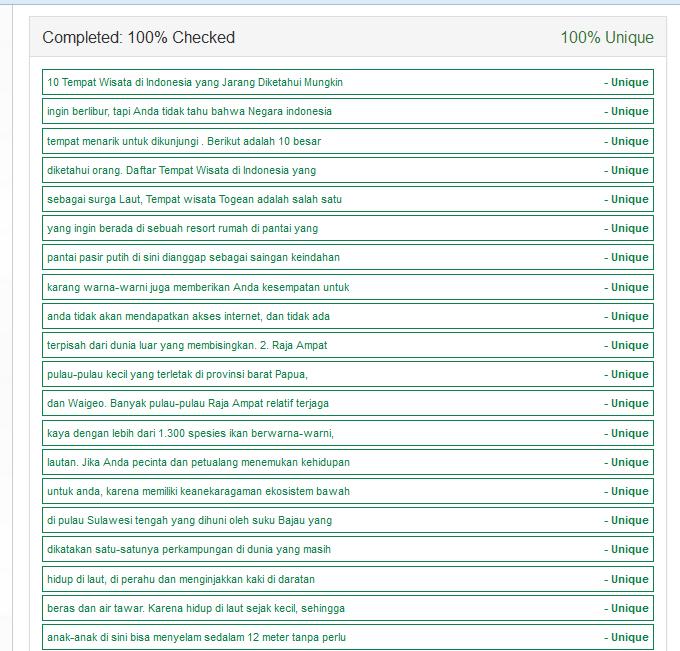Viewport: 680px width, 651px height.
Task: Open the row mentioning "2. Raja Ampat"
Action: tap(187, 345)
